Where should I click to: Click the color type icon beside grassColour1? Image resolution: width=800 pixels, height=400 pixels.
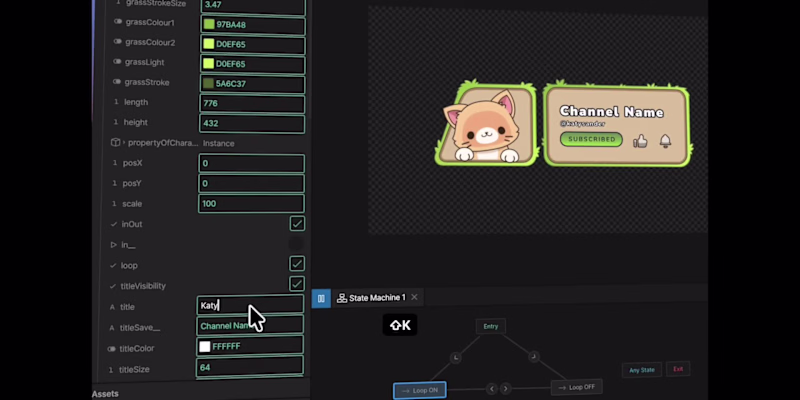tap(118, 22)
